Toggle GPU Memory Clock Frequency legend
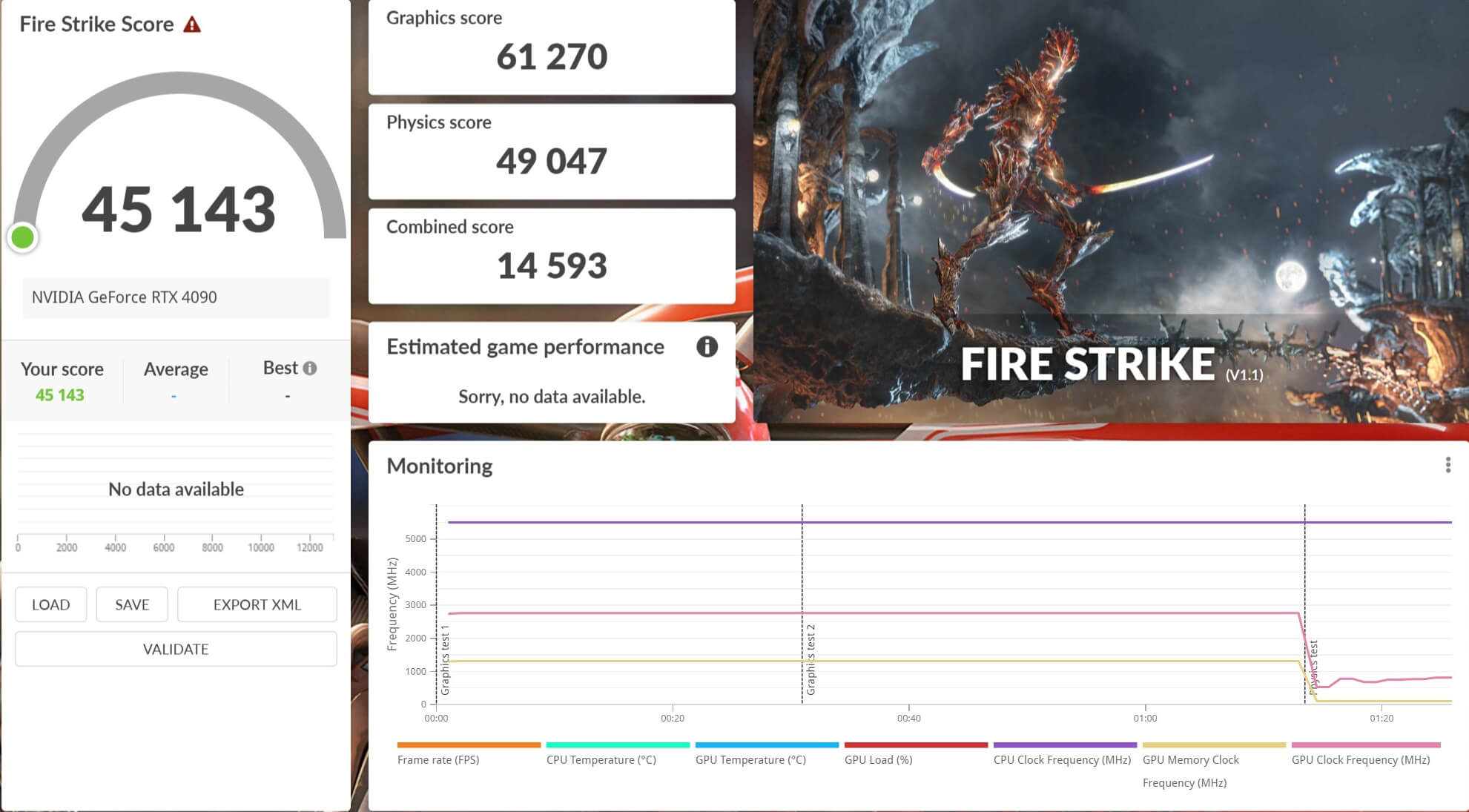 [1190, 760]
